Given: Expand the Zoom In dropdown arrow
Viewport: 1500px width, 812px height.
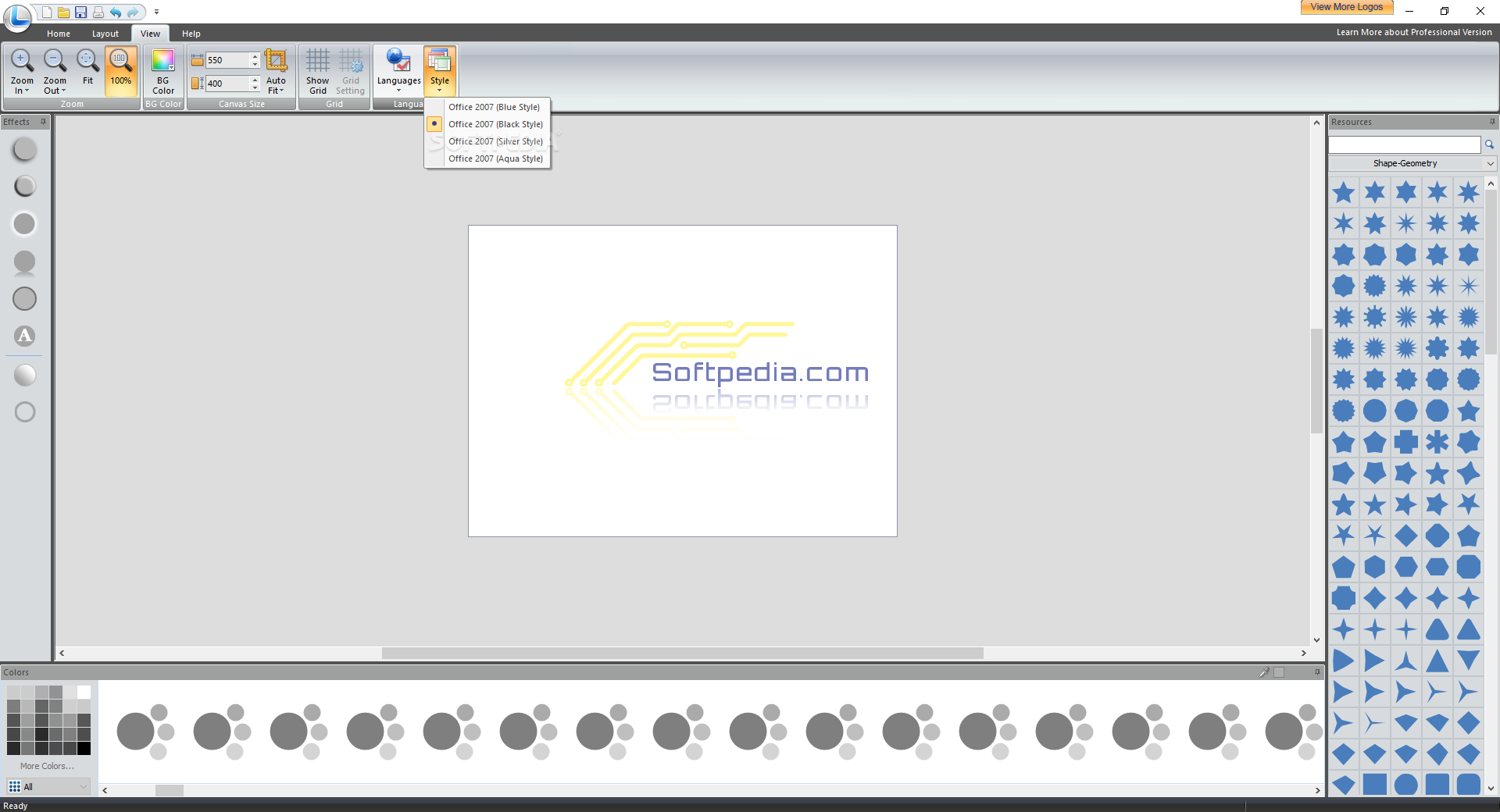Looking at the screenshot, I should 27,91.
